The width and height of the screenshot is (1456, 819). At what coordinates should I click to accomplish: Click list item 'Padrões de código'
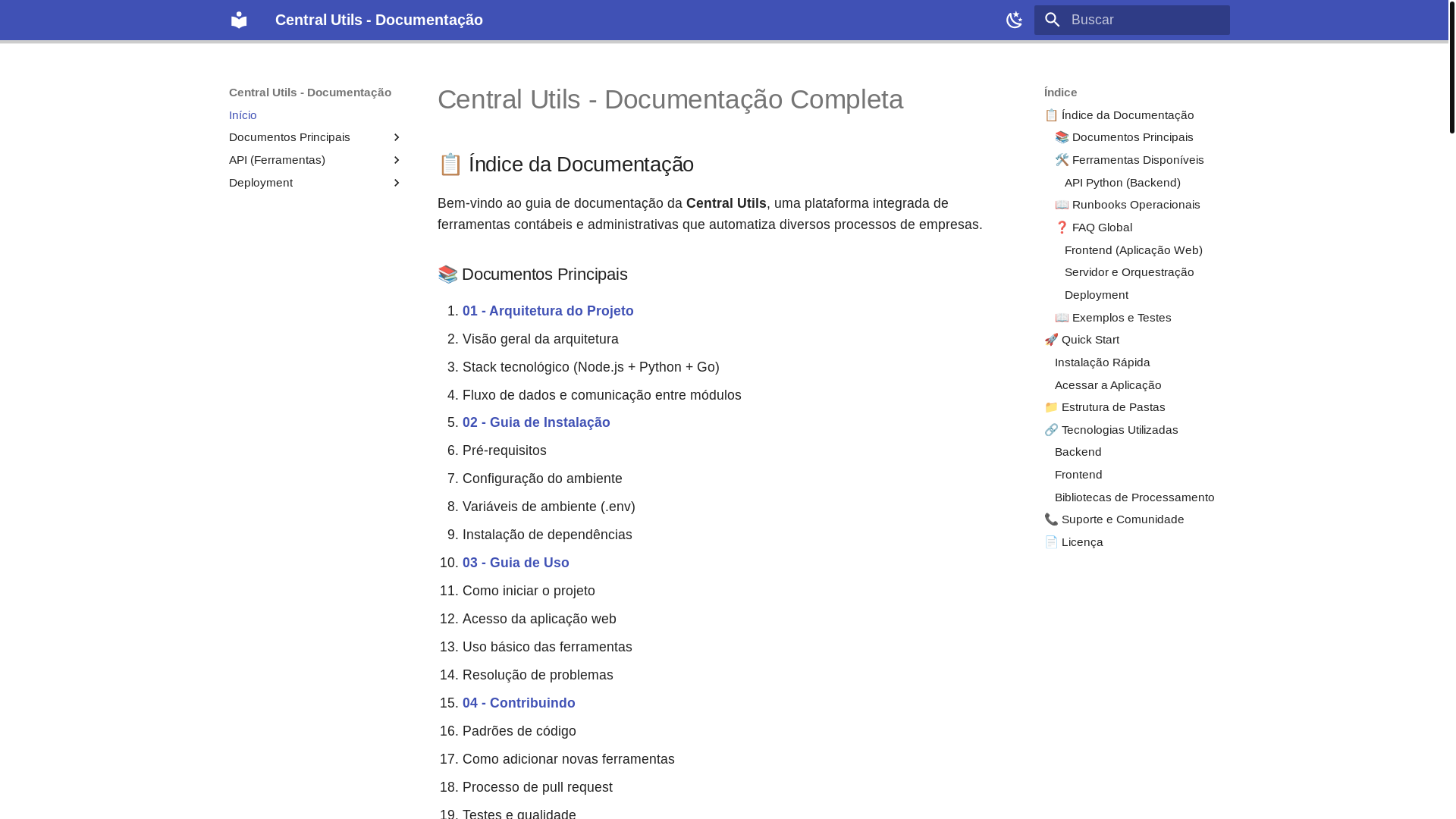point(519,731)
